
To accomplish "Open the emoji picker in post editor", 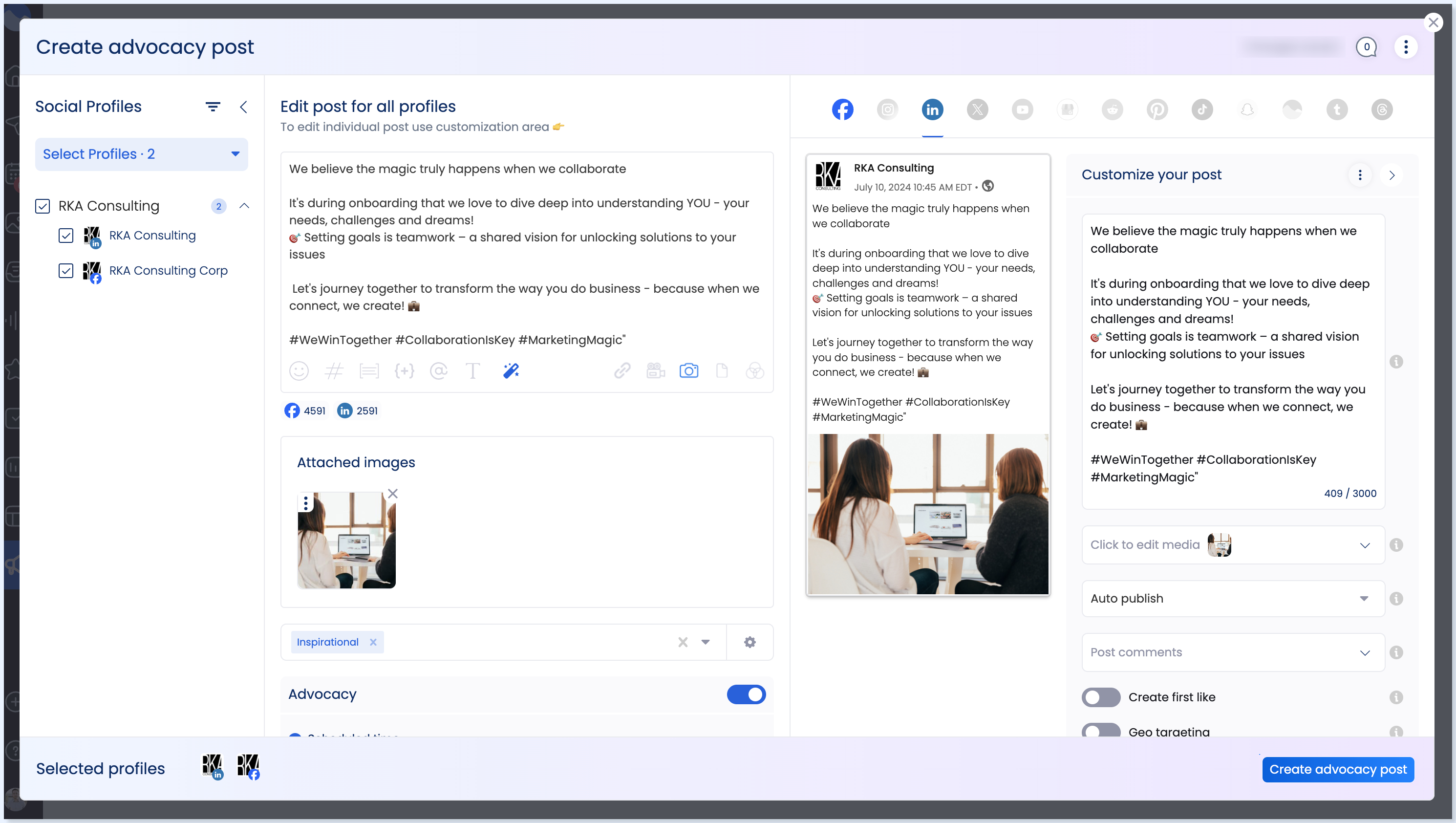I will [x=299, y=371].
